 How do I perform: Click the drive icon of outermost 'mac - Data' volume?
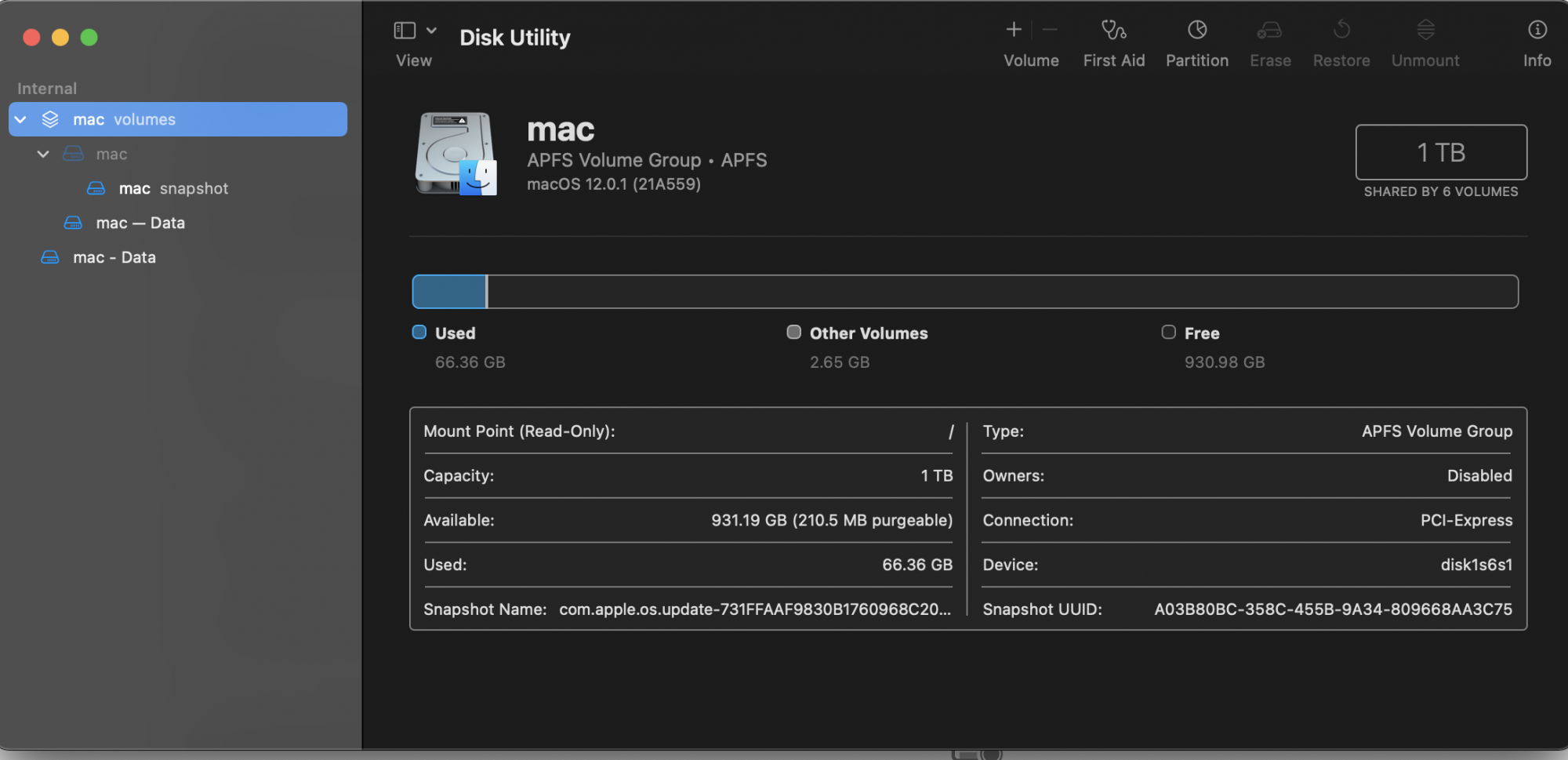click(x=50, y=257)
